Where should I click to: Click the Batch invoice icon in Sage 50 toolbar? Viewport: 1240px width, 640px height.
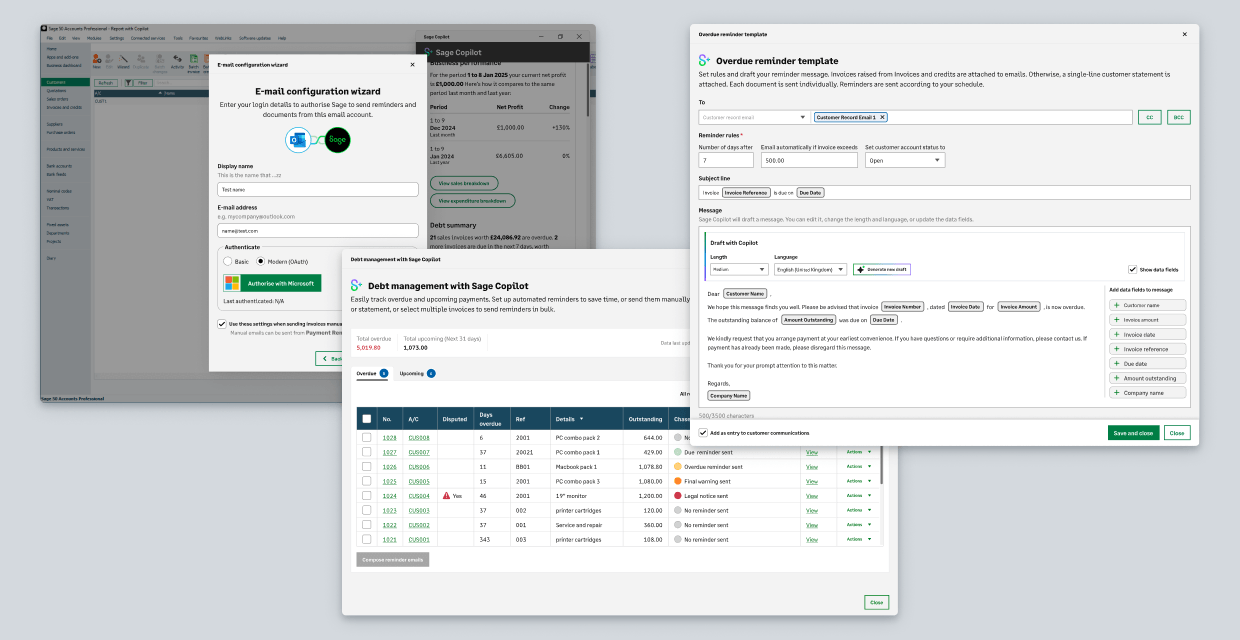click(x=193, y=60)
